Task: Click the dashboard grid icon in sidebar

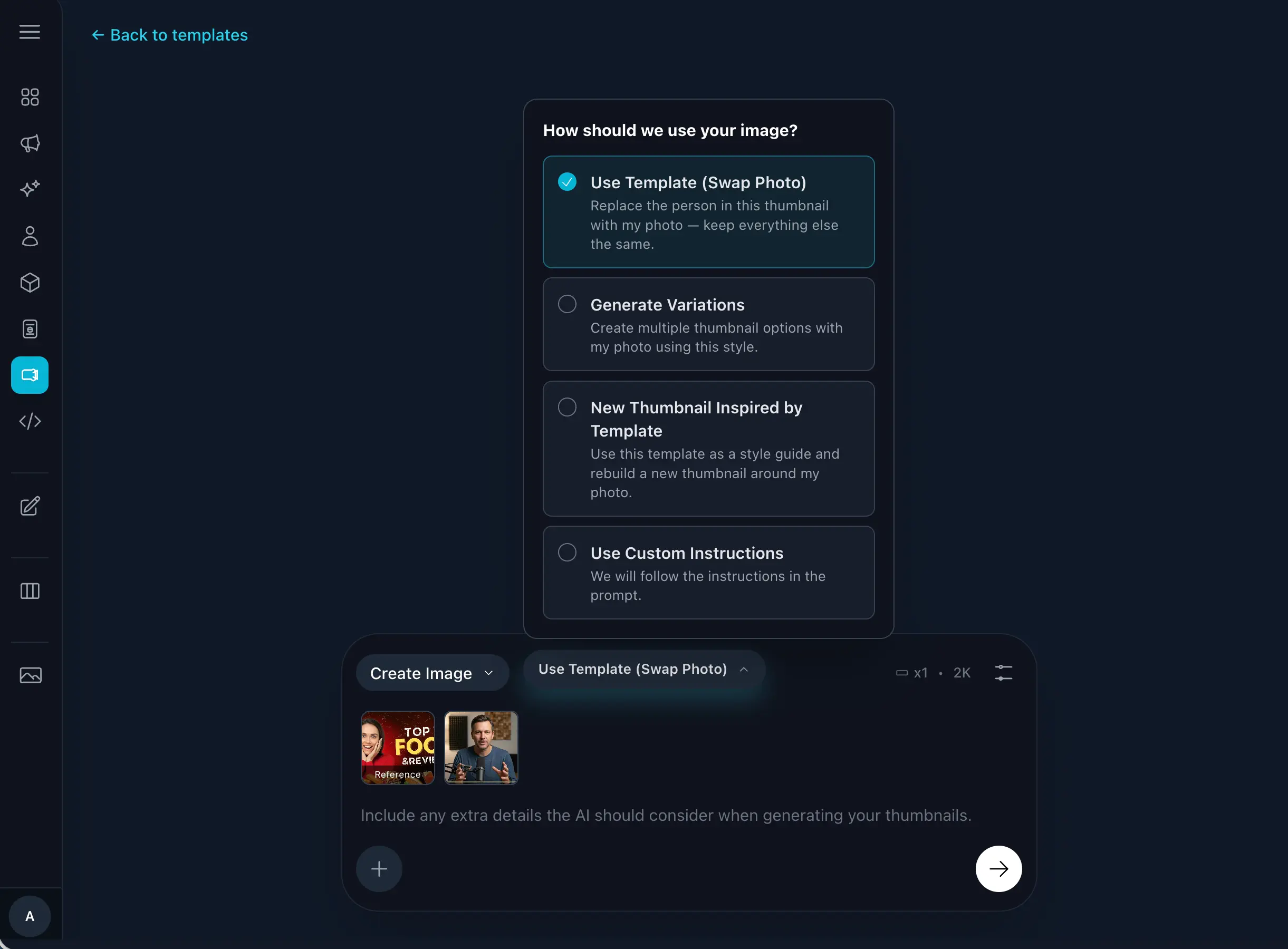Action: pyautogui.click(x=30, y=97)
